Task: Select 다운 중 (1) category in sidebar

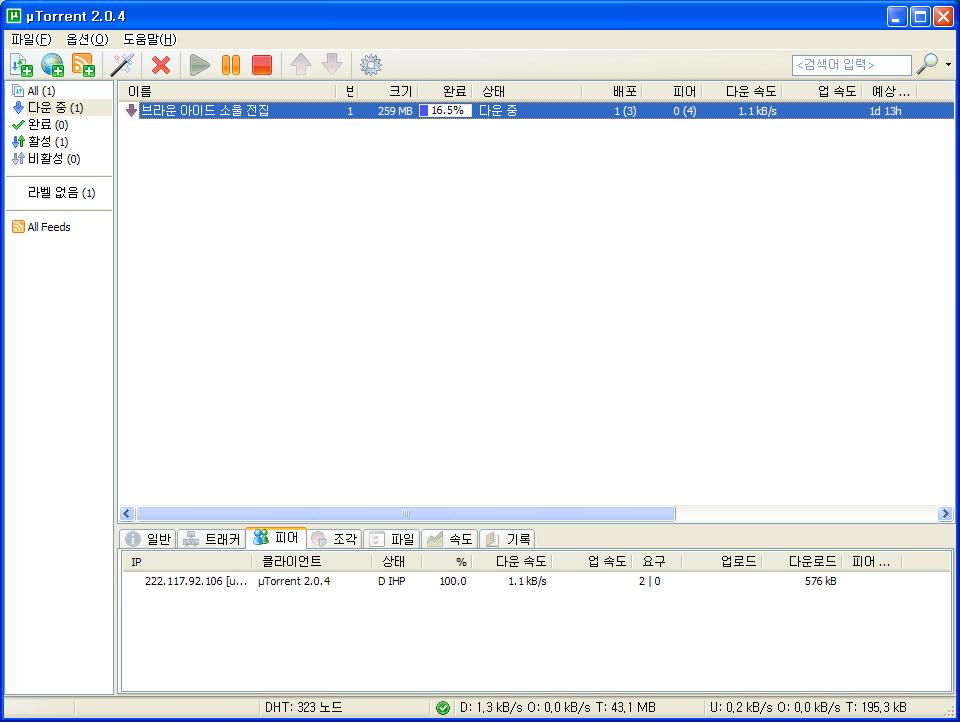Action: pyautogui.click(x=48, y=108)
